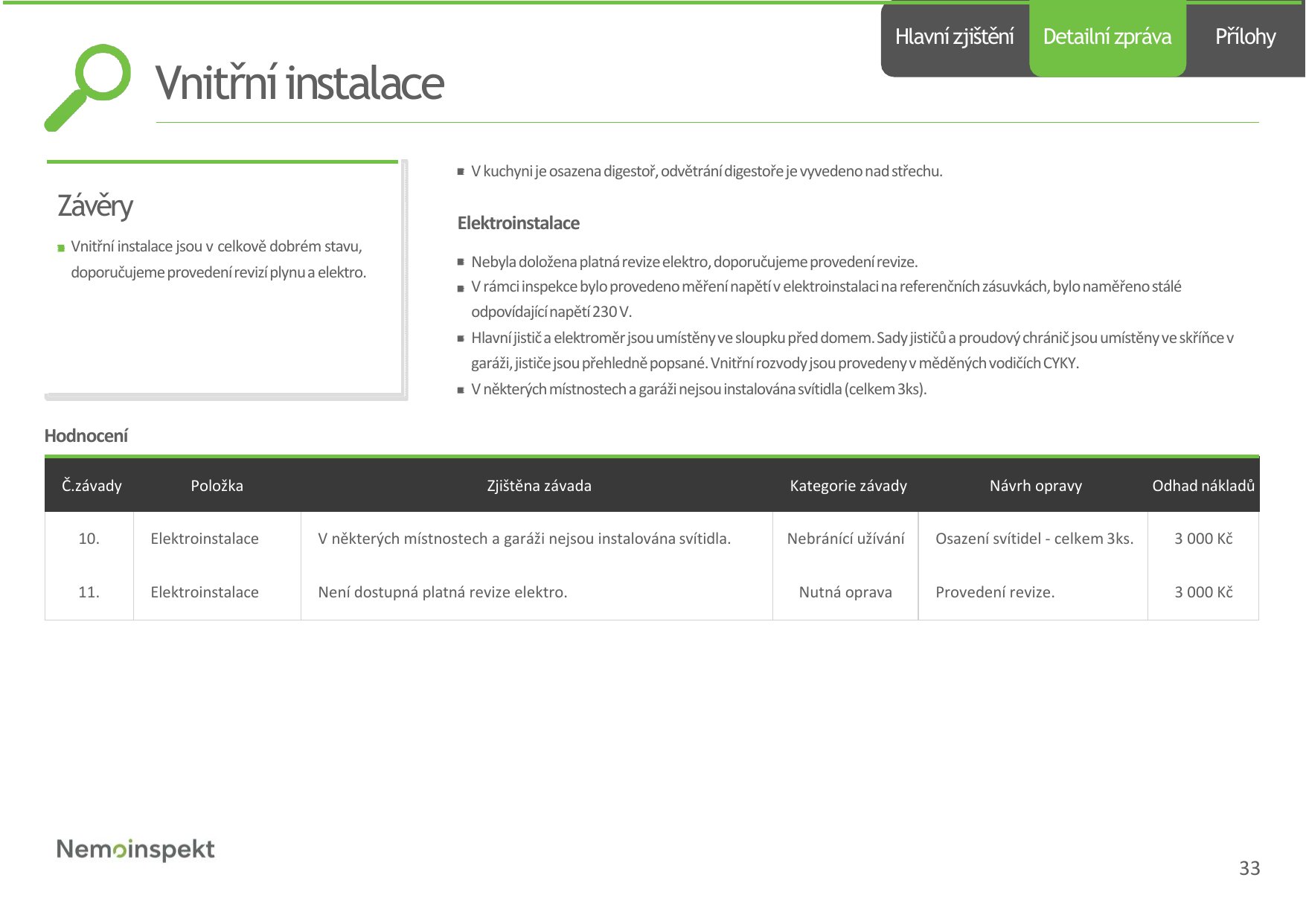Viewport: 1306px width, 924px height.
Task: Click the Kategorie závady column header
Action: point(848,486)
